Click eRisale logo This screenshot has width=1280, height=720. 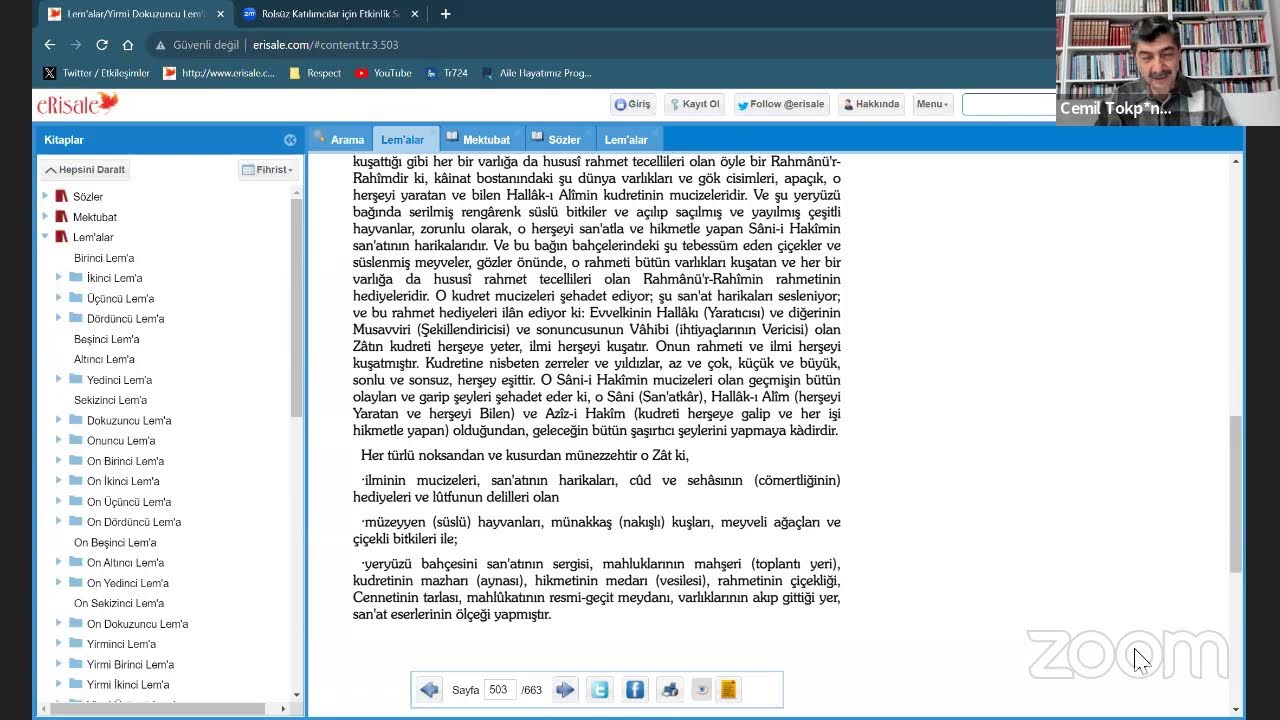(78, 103)
